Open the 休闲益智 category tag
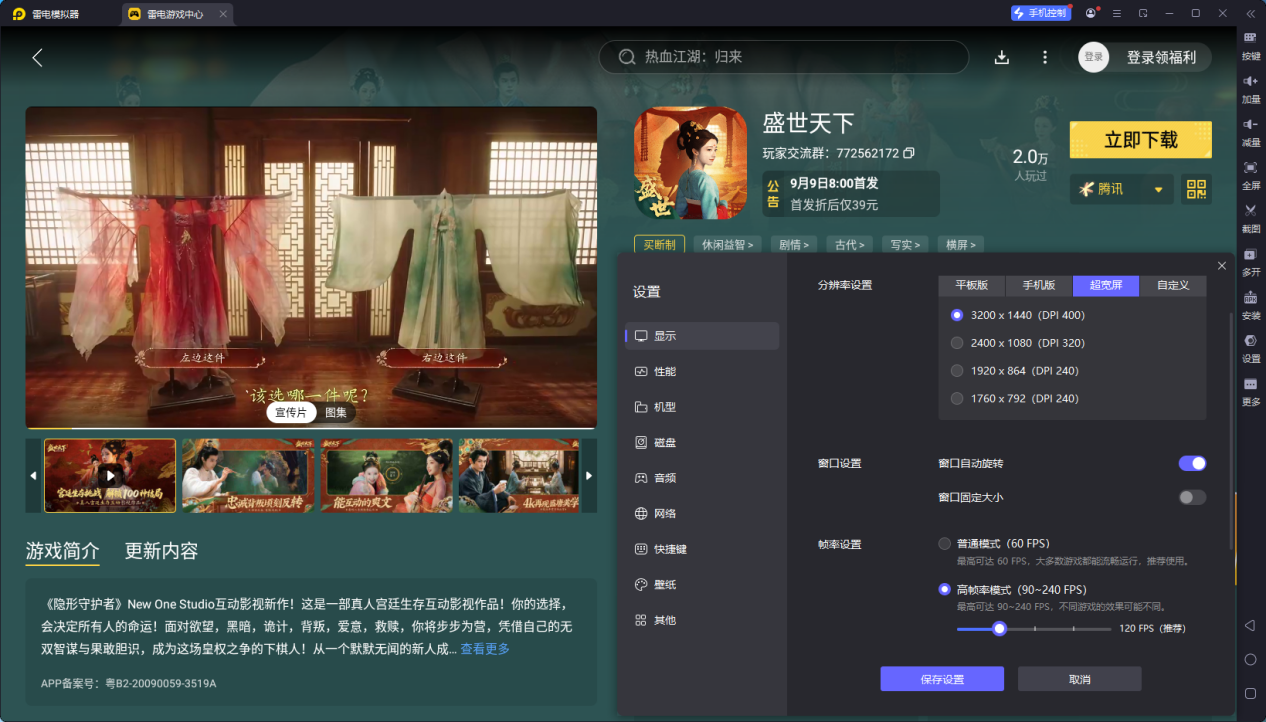 point(728,244)
